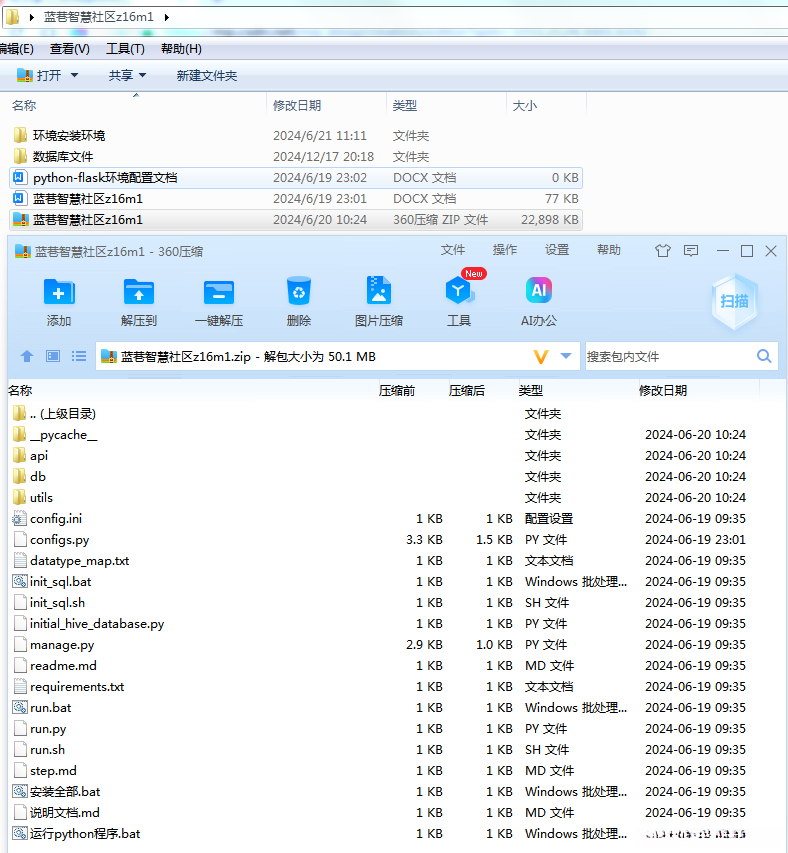Select the 数据库文件 folder in Explorer
This screenshot has width=788, height=853.
(63, 157)
